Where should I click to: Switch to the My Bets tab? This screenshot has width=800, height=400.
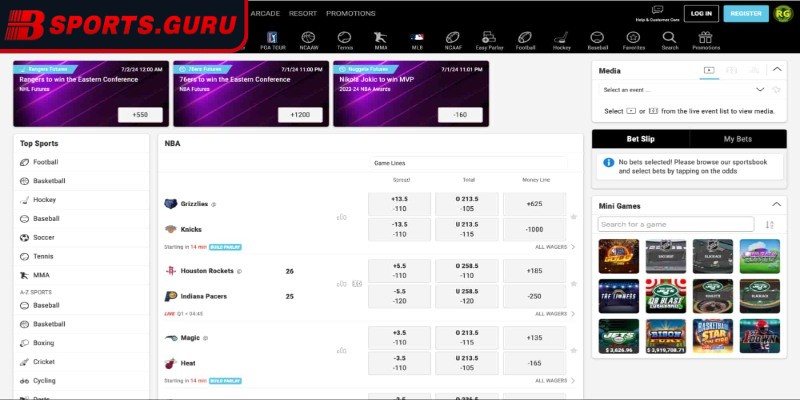click(x=738, y=139)
